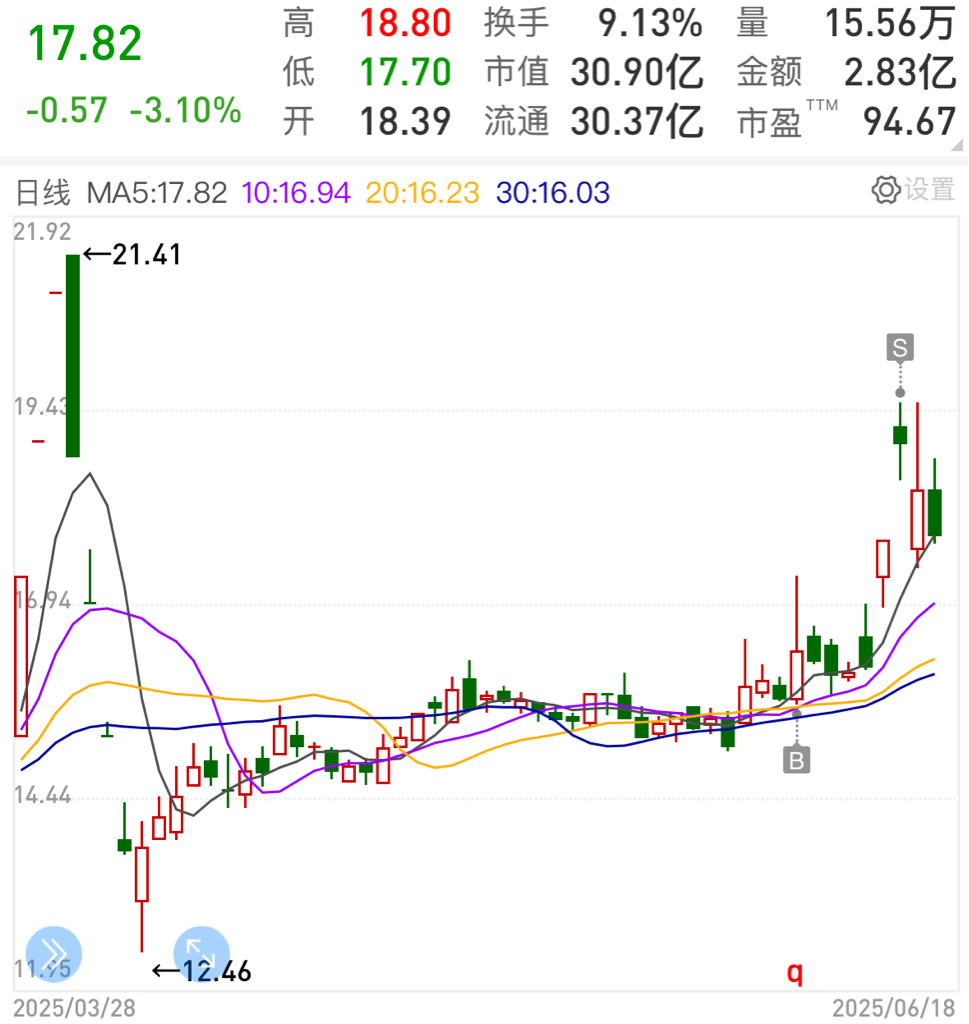Image resolution: width=969 pixels, height=1024 pixels.
Task: Click the low price 17.70
Action: [405, 72]
